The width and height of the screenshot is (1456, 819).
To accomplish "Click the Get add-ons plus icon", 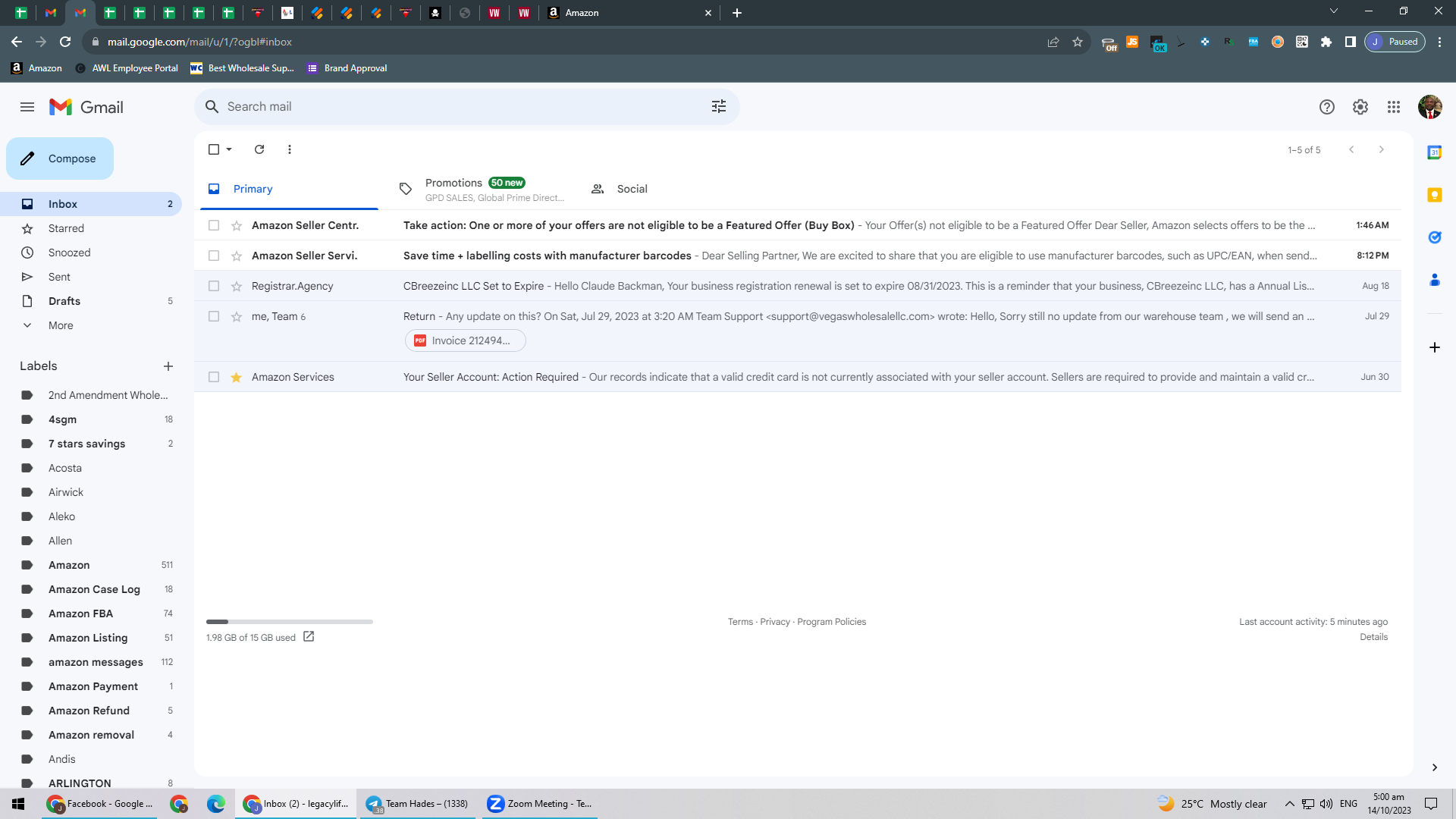I will point(1435,347).
